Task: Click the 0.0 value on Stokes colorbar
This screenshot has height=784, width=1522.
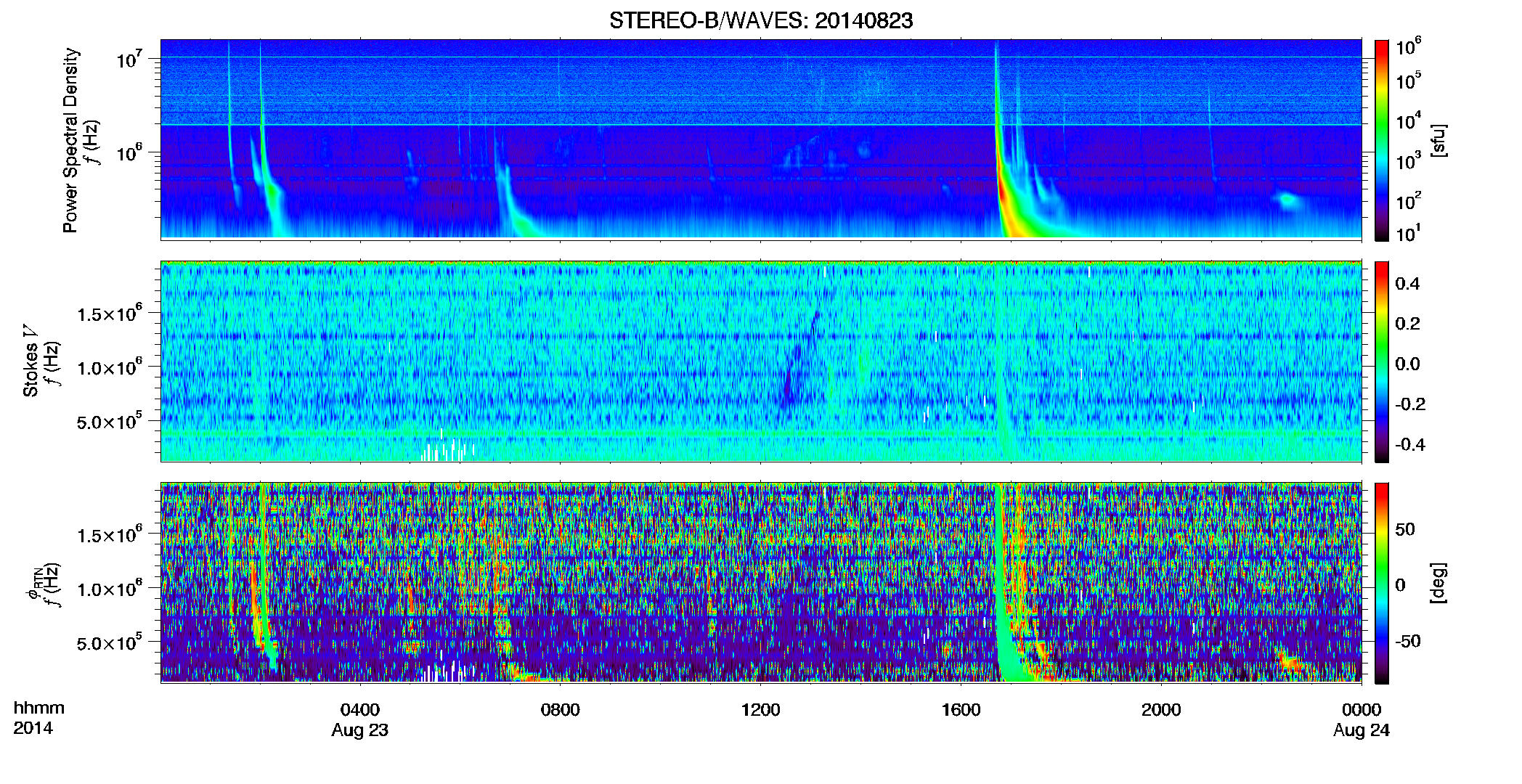Action: 1407,364
